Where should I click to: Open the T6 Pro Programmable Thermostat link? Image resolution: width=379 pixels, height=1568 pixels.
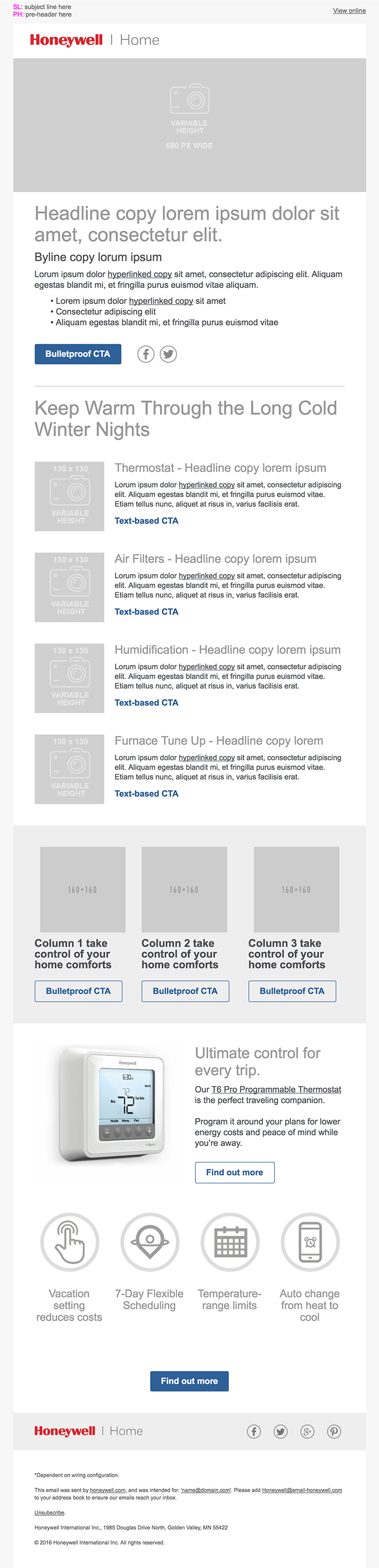click(x=276, y=1089)
